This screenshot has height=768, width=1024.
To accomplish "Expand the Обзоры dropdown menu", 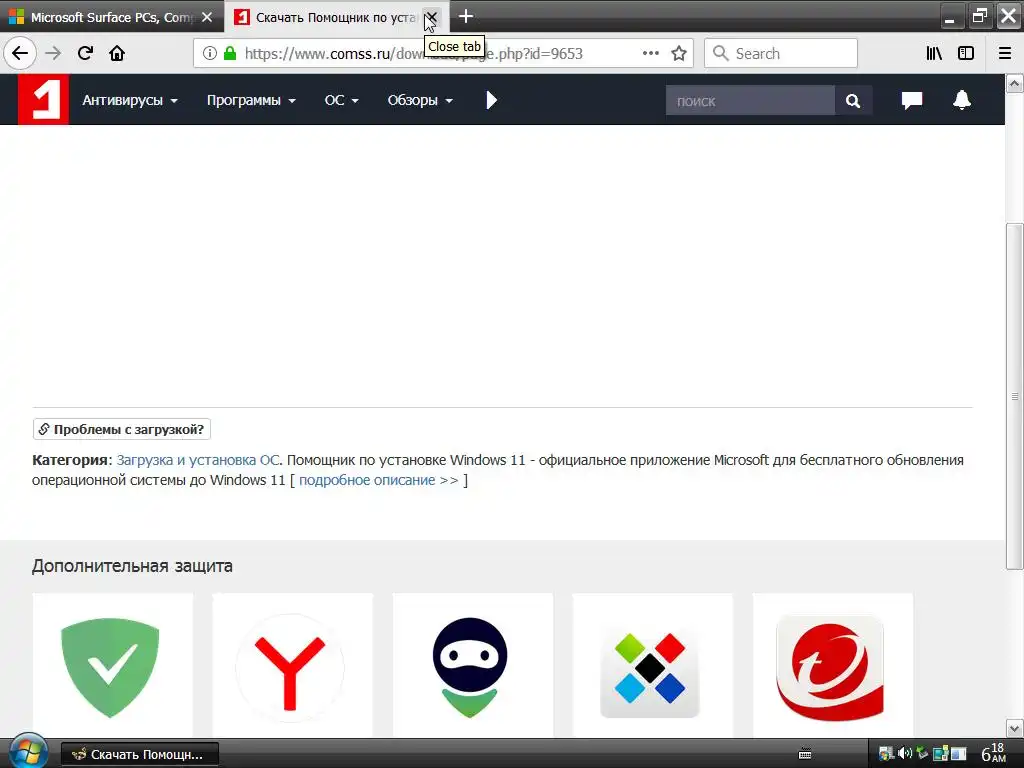I will 420,100.
